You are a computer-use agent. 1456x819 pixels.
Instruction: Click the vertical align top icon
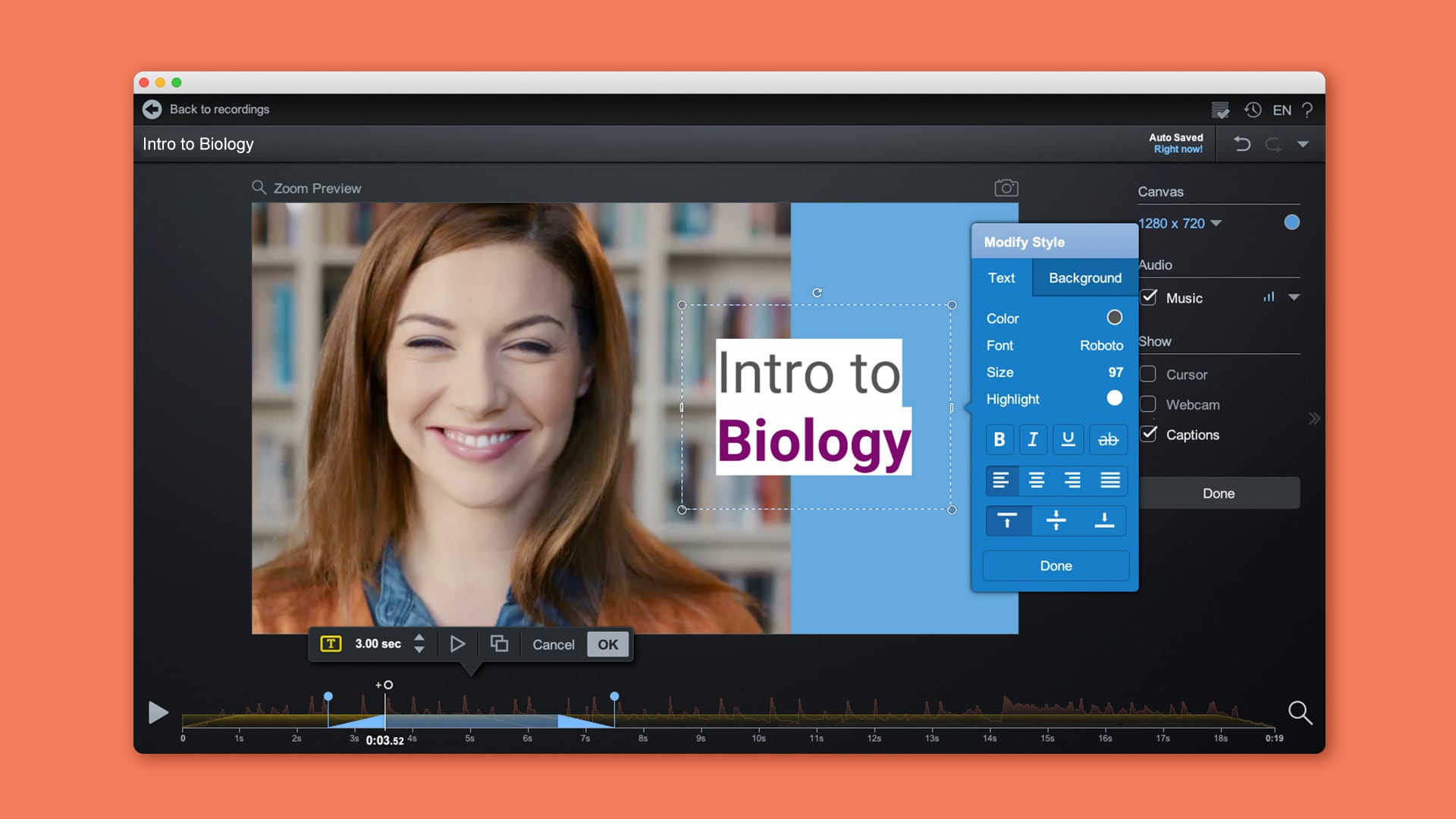(1007, 520)
